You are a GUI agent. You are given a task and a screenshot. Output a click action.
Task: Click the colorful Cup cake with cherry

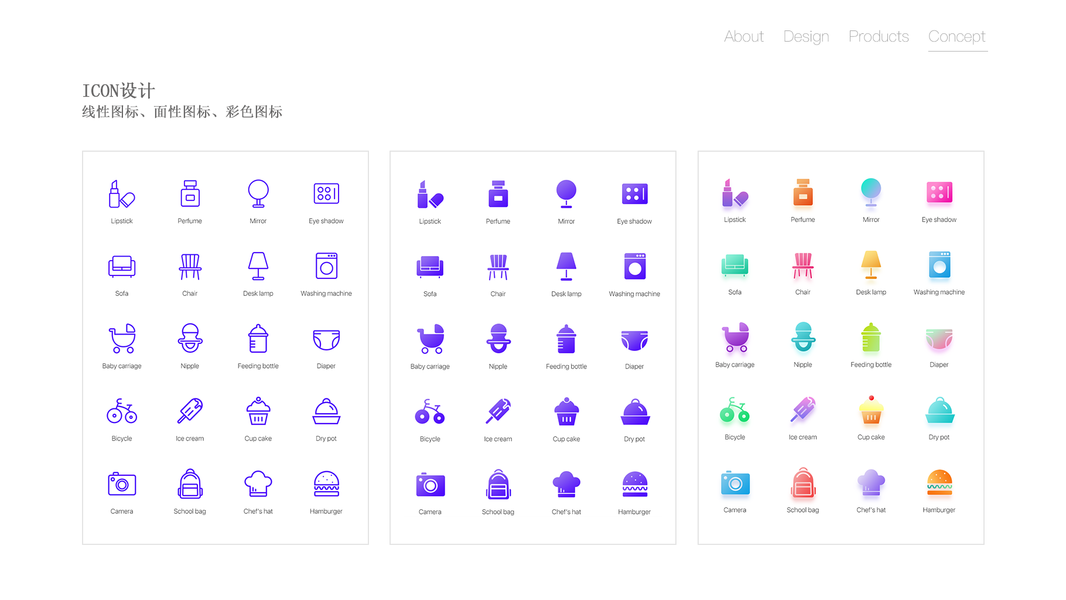pyautogui.click(x=871, y=410)
